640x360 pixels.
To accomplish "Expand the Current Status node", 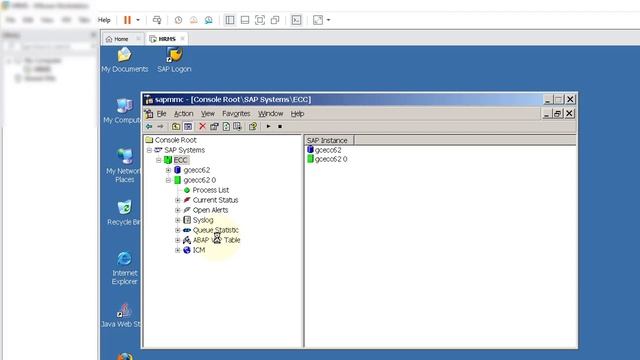I will (178, 200).
